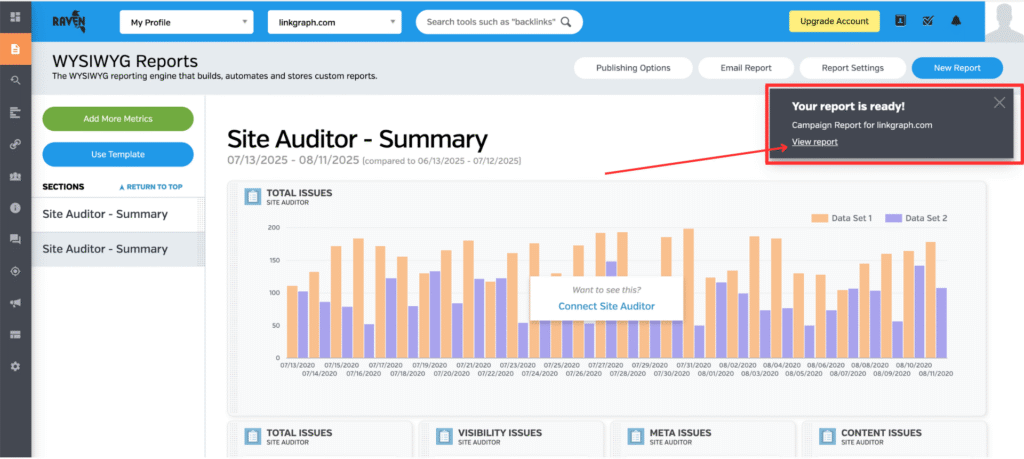Click the META ISSUES card title
This screenshot has height=459, width=1024.
(680, 433)
